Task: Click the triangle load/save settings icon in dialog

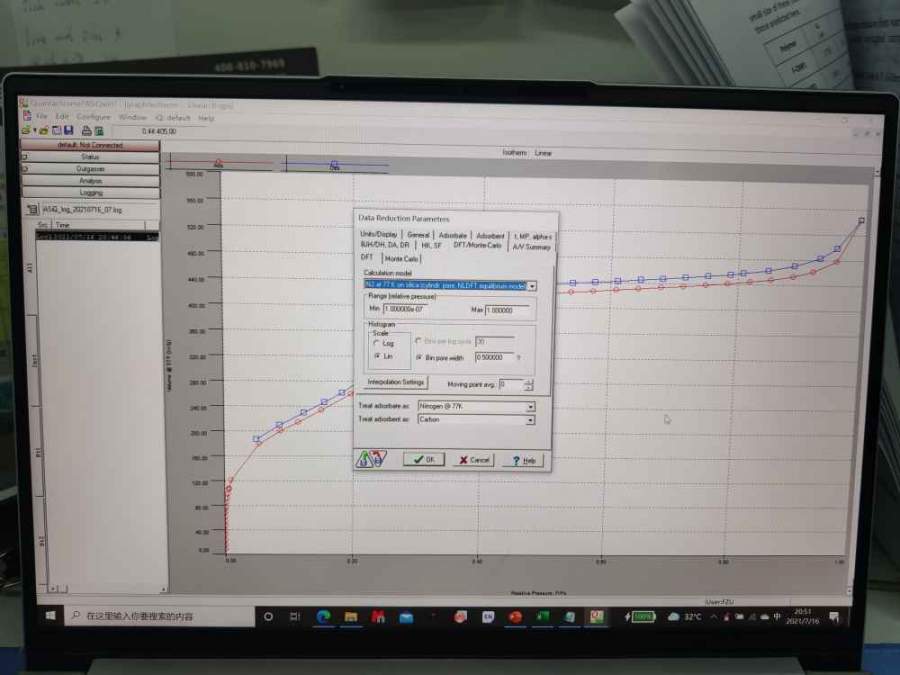Action: 371,459
